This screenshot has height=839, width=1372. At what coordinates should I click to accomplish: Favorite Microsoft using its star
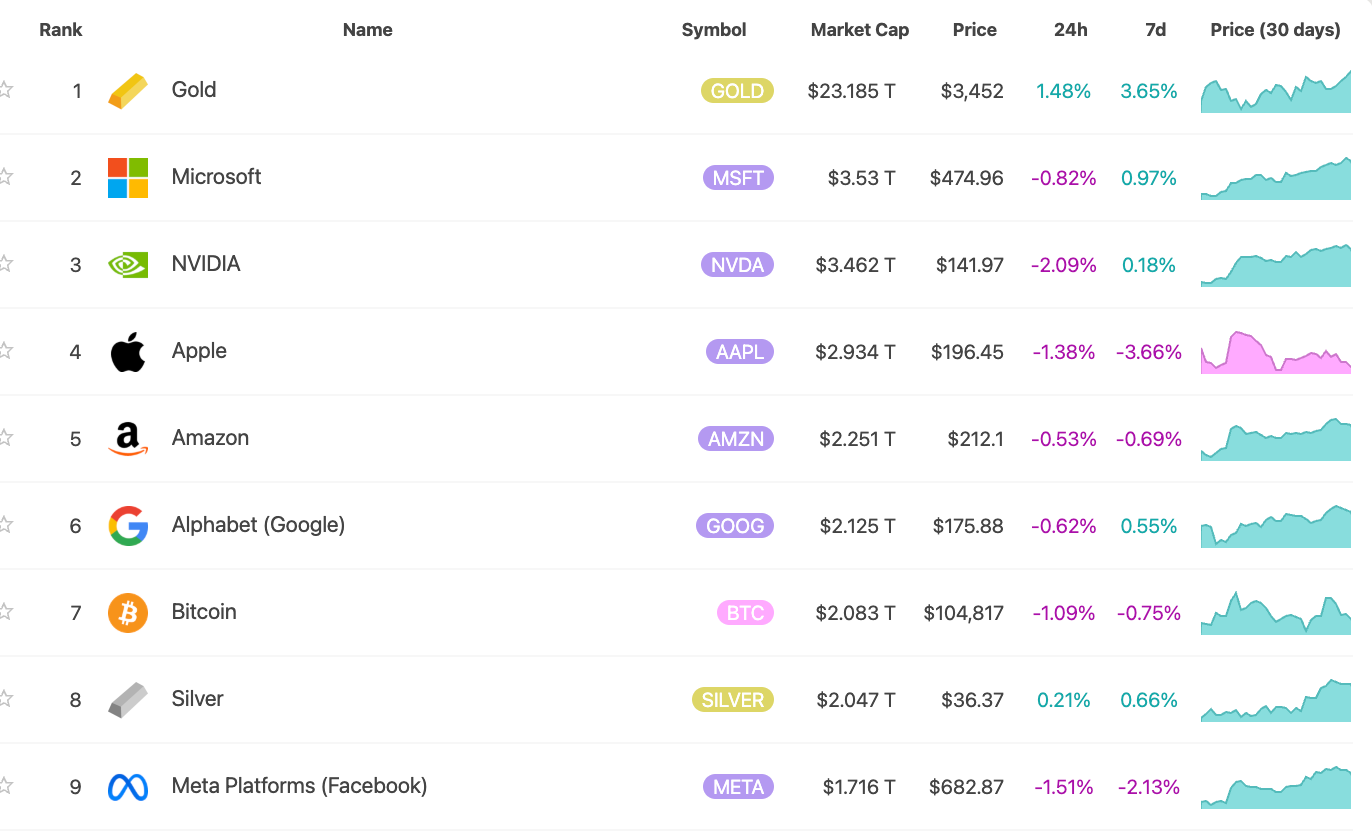[5, 176]
